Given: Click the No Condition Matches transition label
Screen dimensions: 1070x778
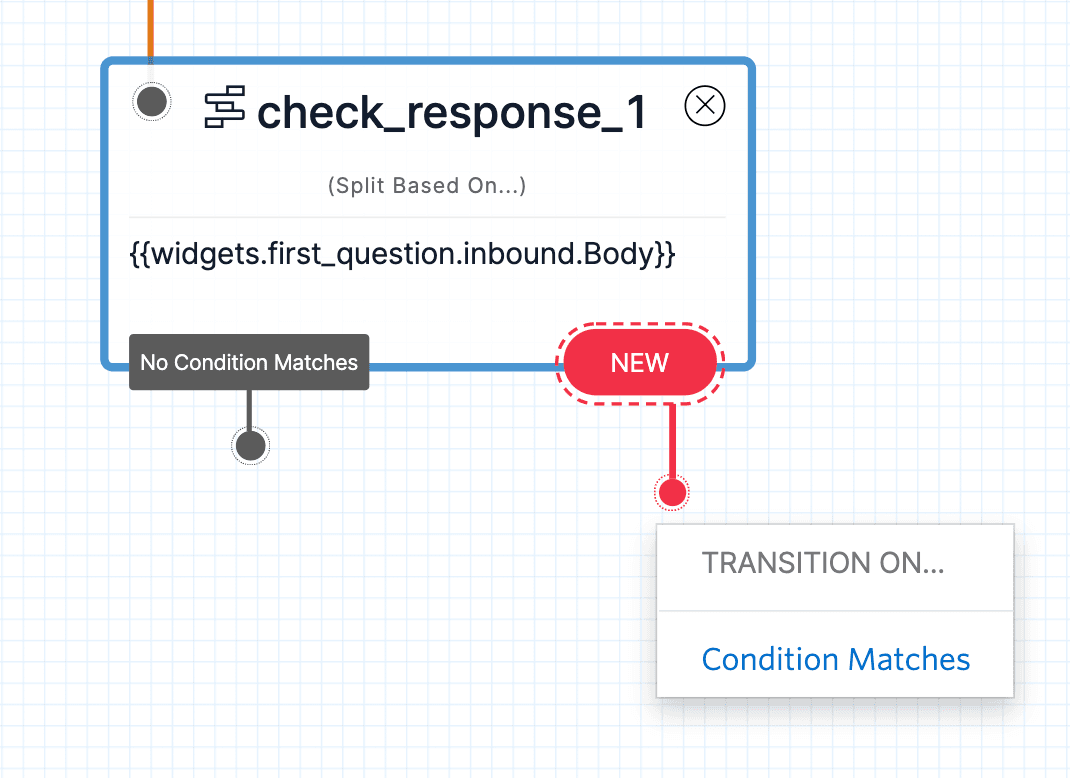Looking at the screenshot, I should coord(248,362).
